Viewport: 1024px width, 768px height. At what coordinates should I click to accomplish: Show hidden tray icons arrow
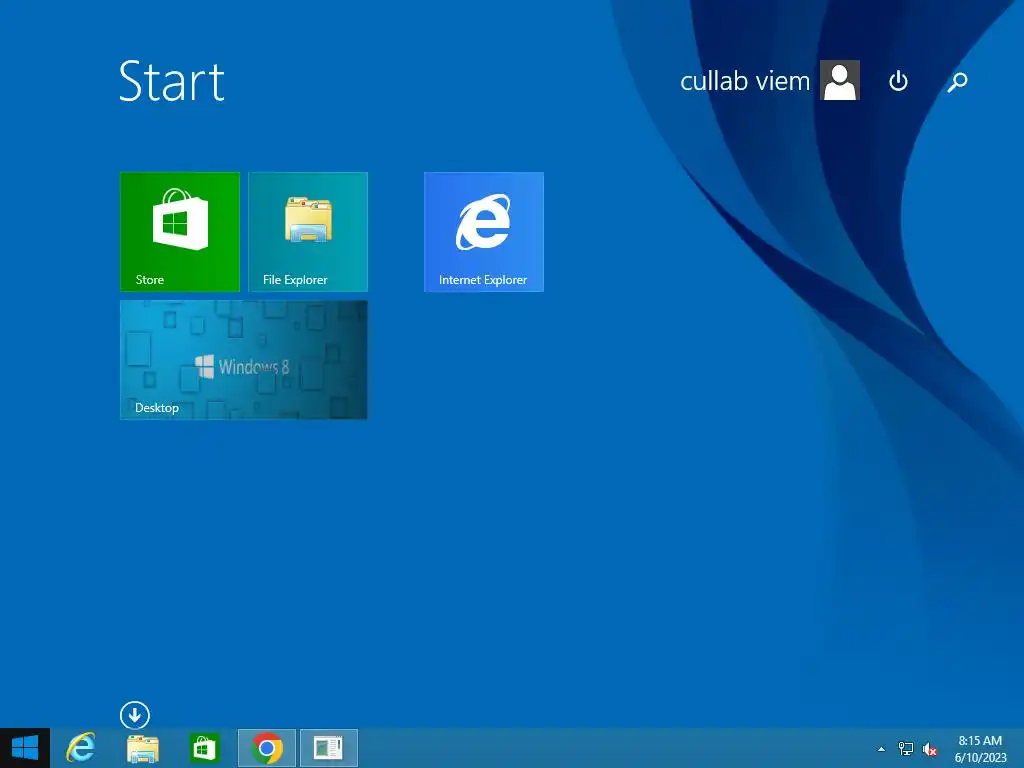(x=881, y=749)
